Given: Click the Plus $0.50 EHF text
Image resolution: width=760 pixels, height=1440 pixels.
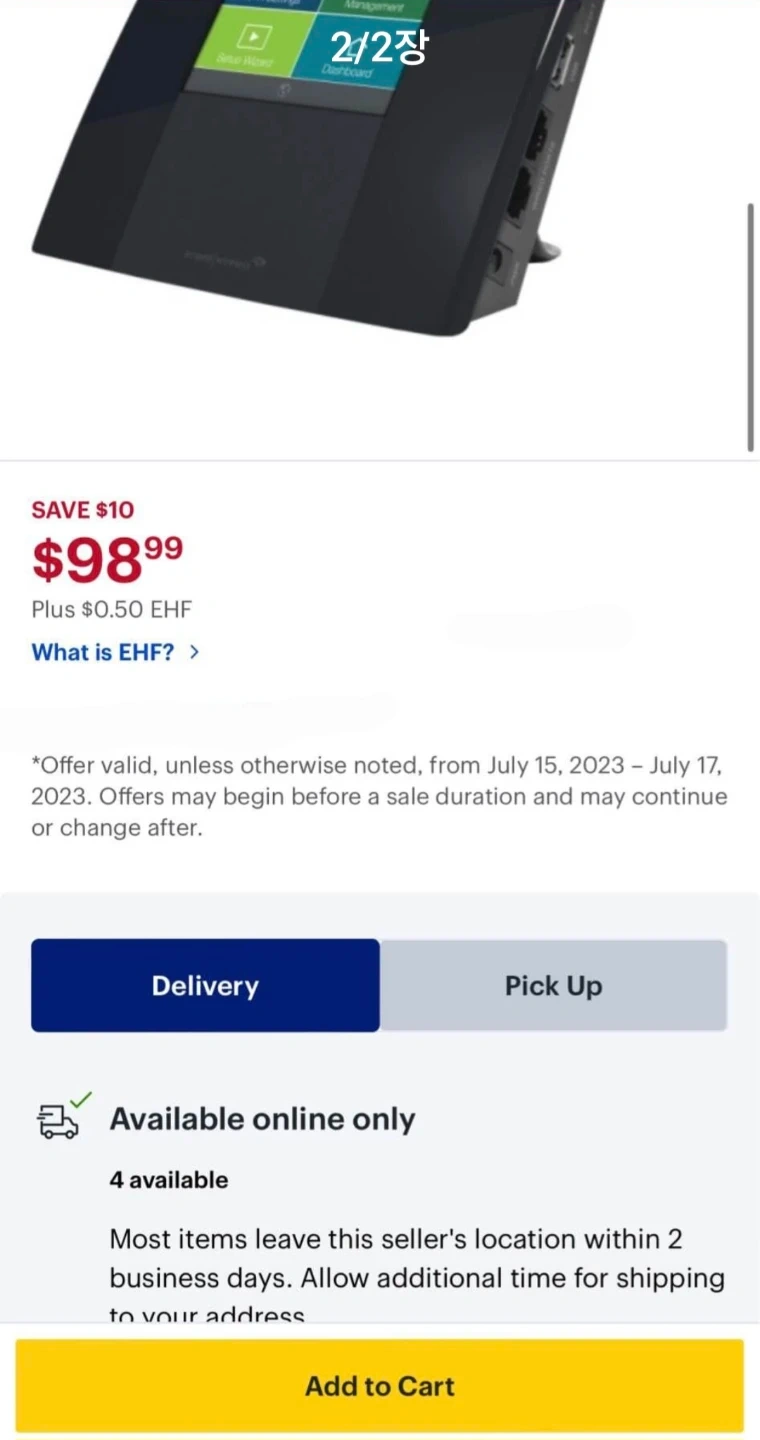Looking at the screenshot, I should [x=111, y=609].
